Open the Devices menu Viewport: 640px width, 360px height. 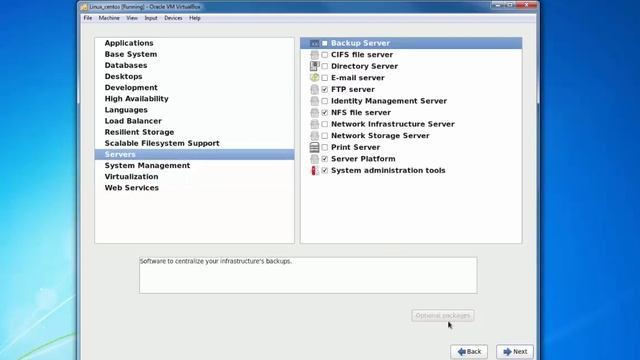point(173,18)
